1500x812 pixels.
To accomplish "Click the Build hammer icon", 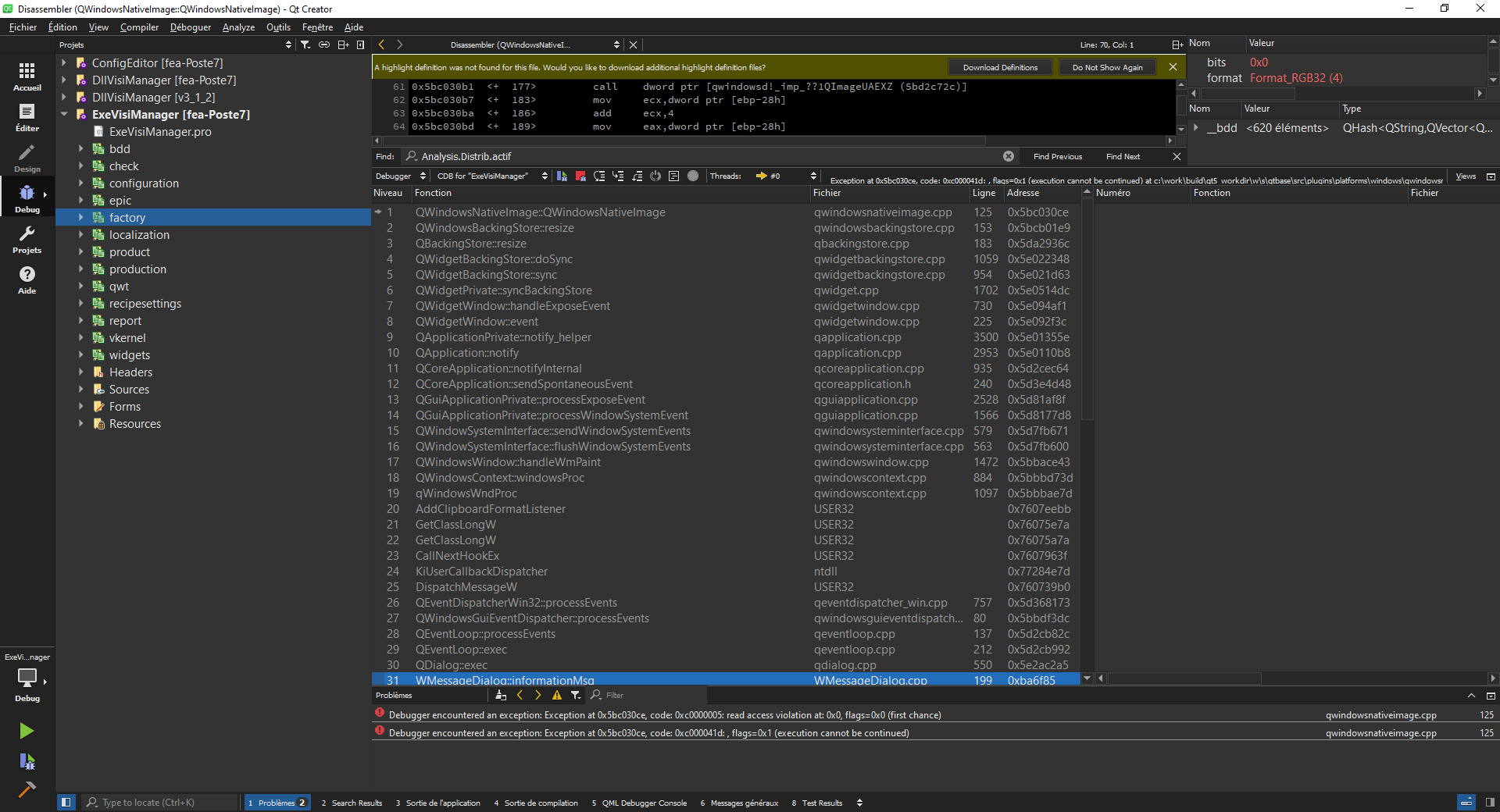I will 27,789.
